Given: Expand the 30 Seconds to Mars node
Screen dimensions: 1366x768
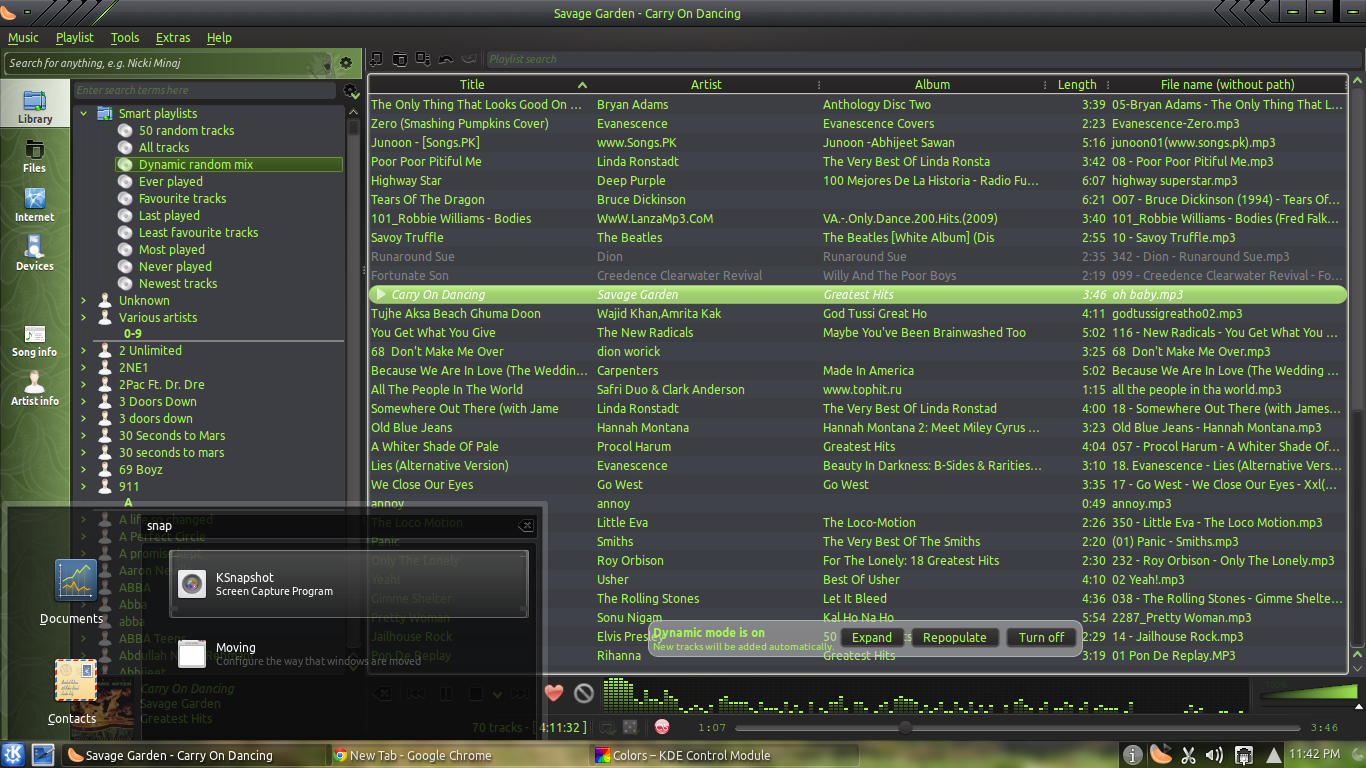Looking at the screenshot, I should click(x=84, y=435).
